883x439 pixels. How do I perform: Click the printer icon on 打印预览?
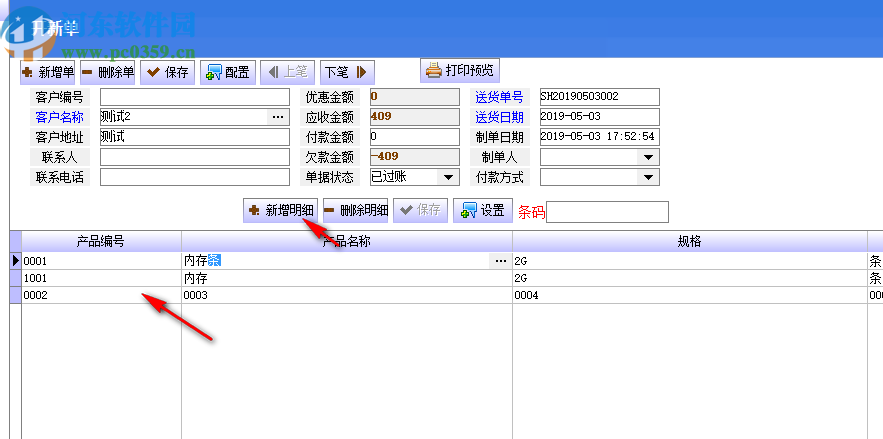(x=433, y=70)
